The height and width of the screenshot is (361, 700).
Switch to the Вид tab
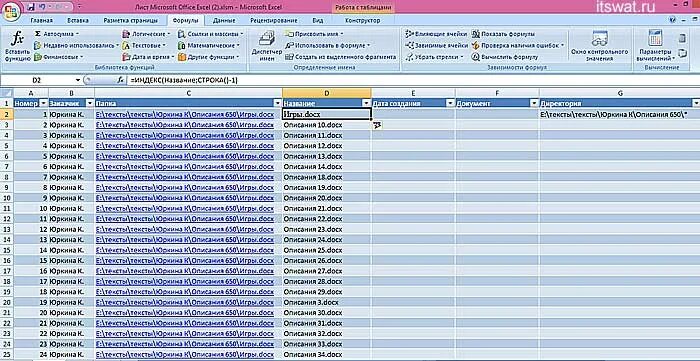pyautogui.click(x=318, y=21)
